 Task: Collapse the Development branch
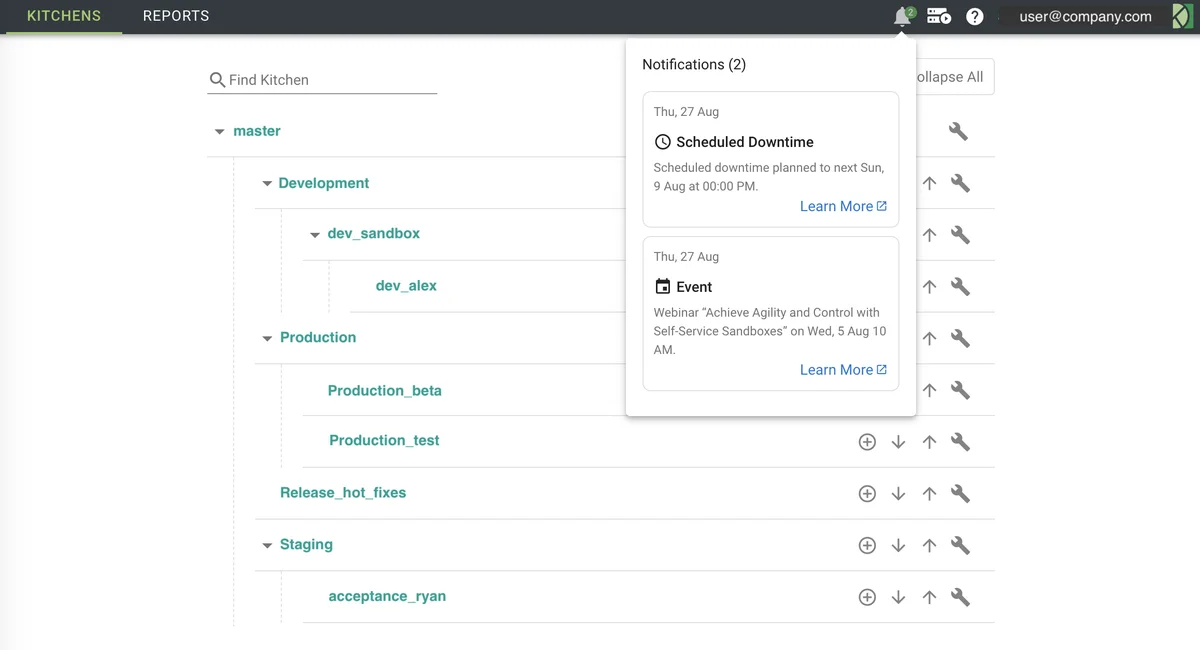(267, 184)
